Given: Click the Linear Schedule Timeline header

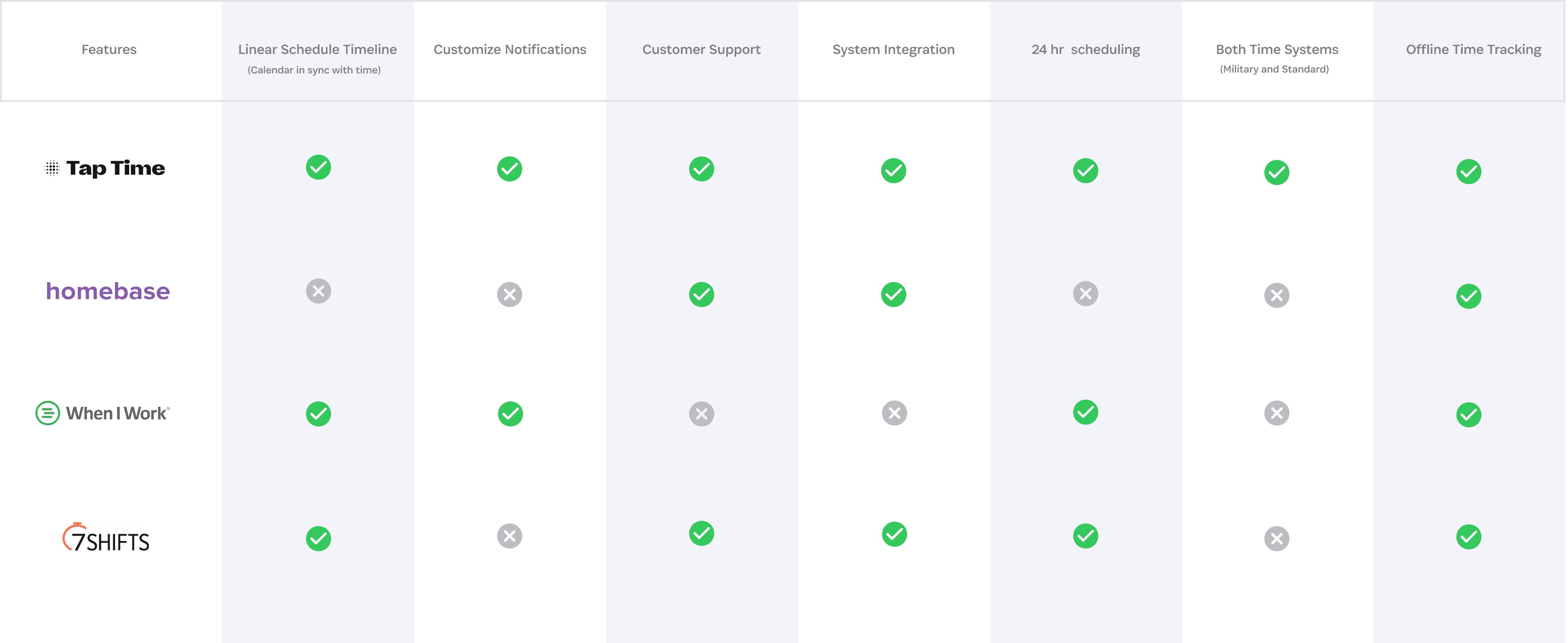Looking at the screenshot, I should coord(317,49).
